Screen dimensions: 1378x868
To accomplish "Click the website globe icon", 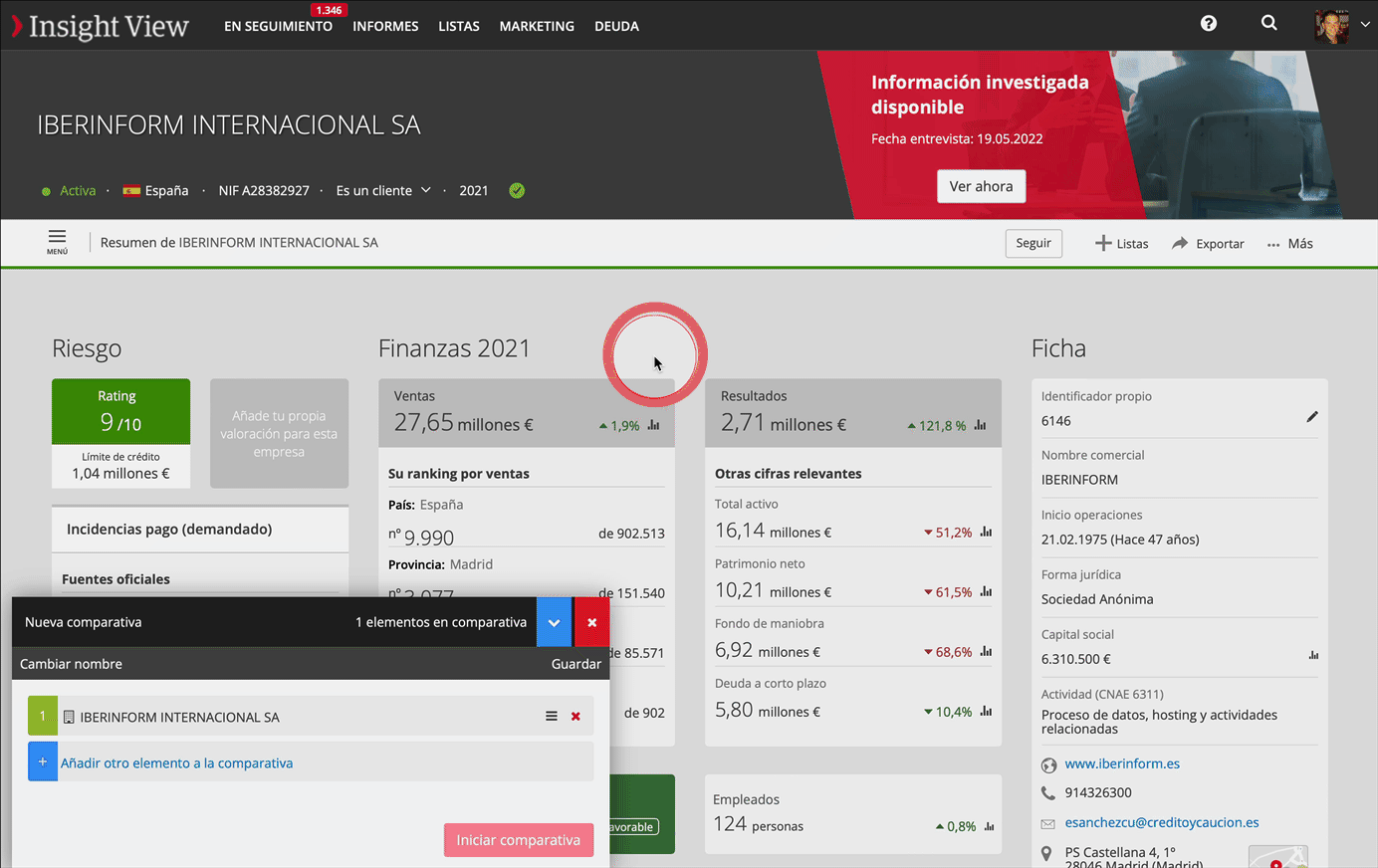I will (1048, 765).
